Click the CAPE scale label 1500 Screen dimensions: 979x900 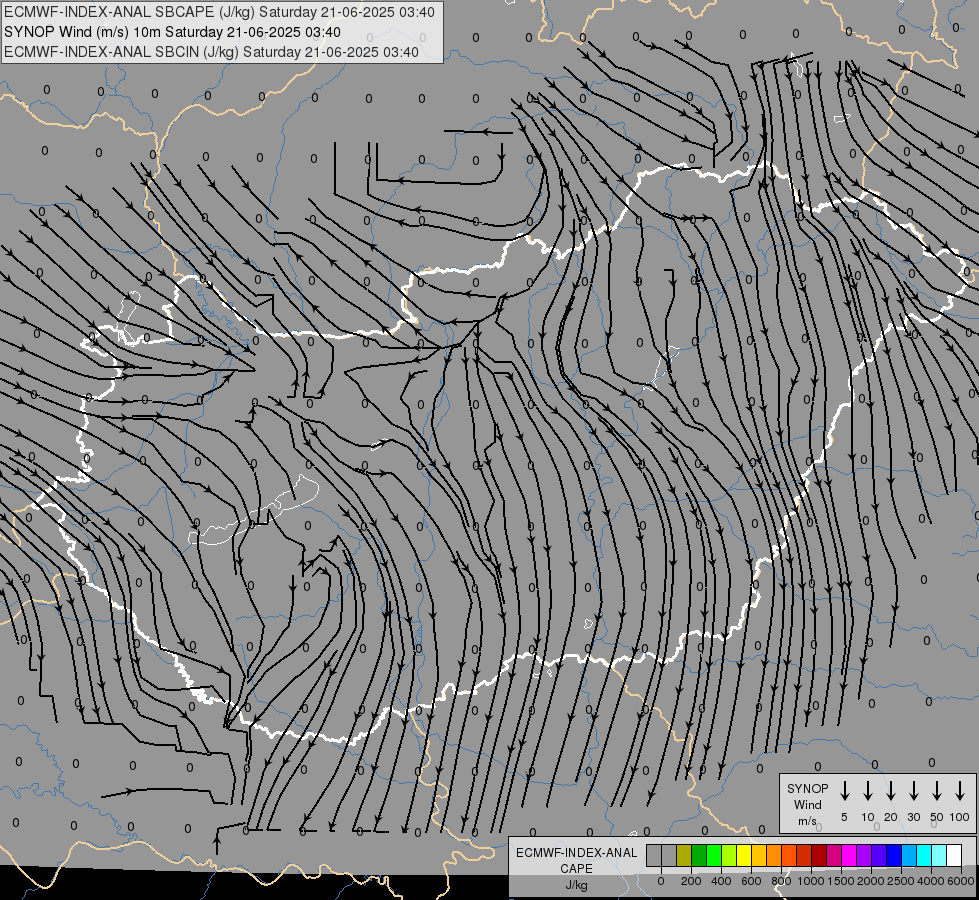(841, 881)
